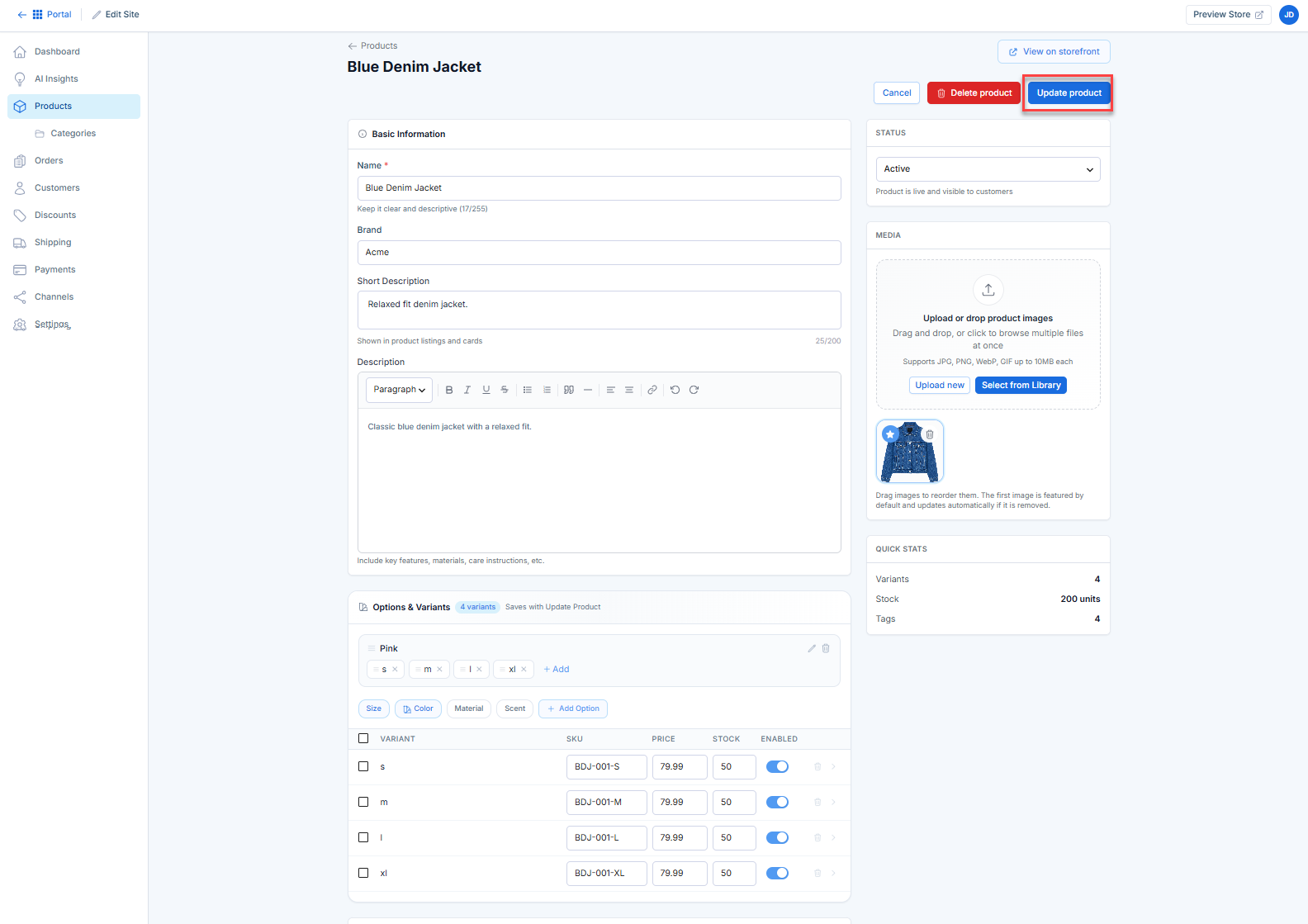This screenshot has width=1308, height=924.
Task: Click the price field for BDJ-001-M
Action: pos(680,803)
